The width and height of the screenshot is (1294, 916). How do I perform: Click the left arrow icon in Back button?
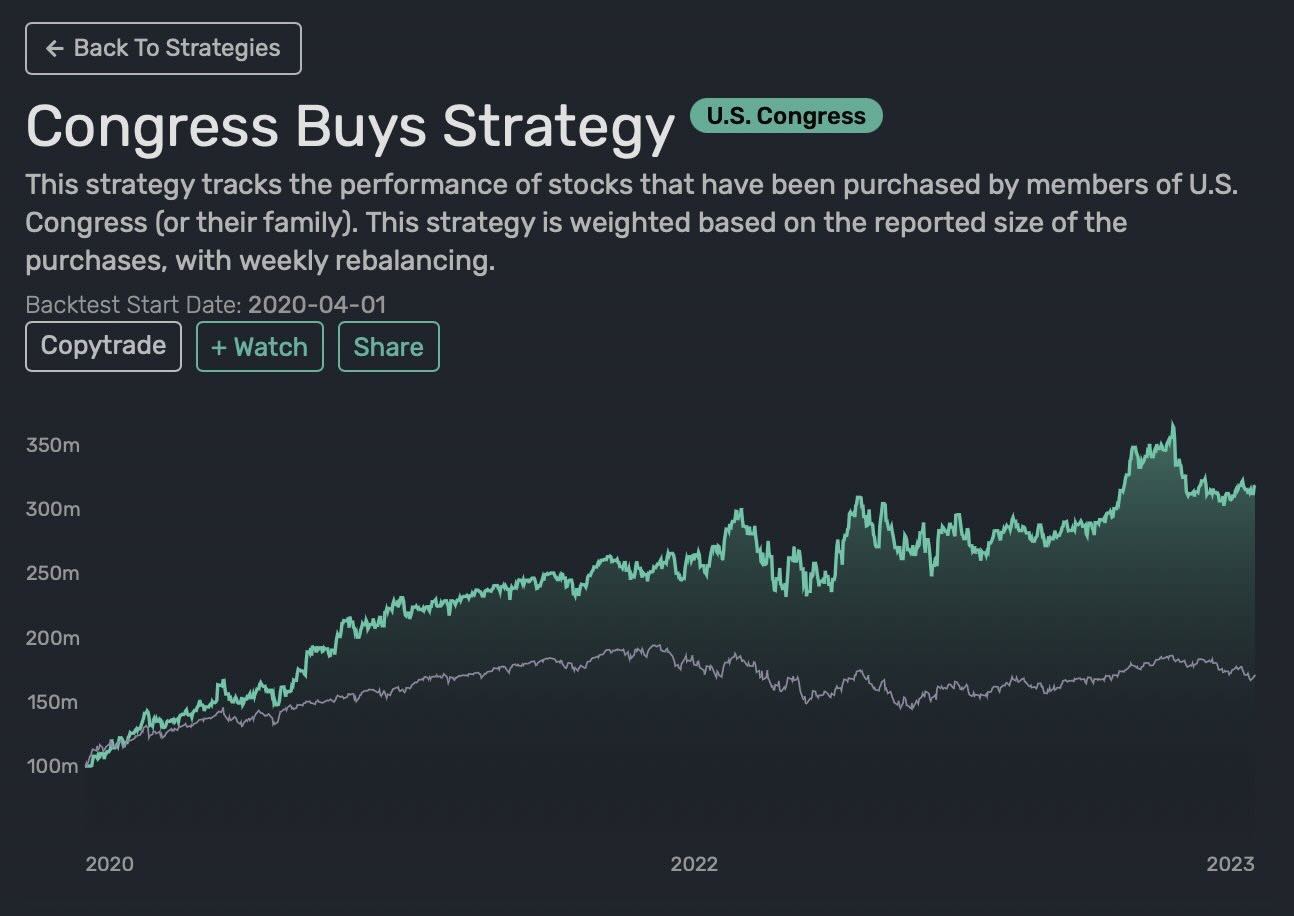coord(55,48)
